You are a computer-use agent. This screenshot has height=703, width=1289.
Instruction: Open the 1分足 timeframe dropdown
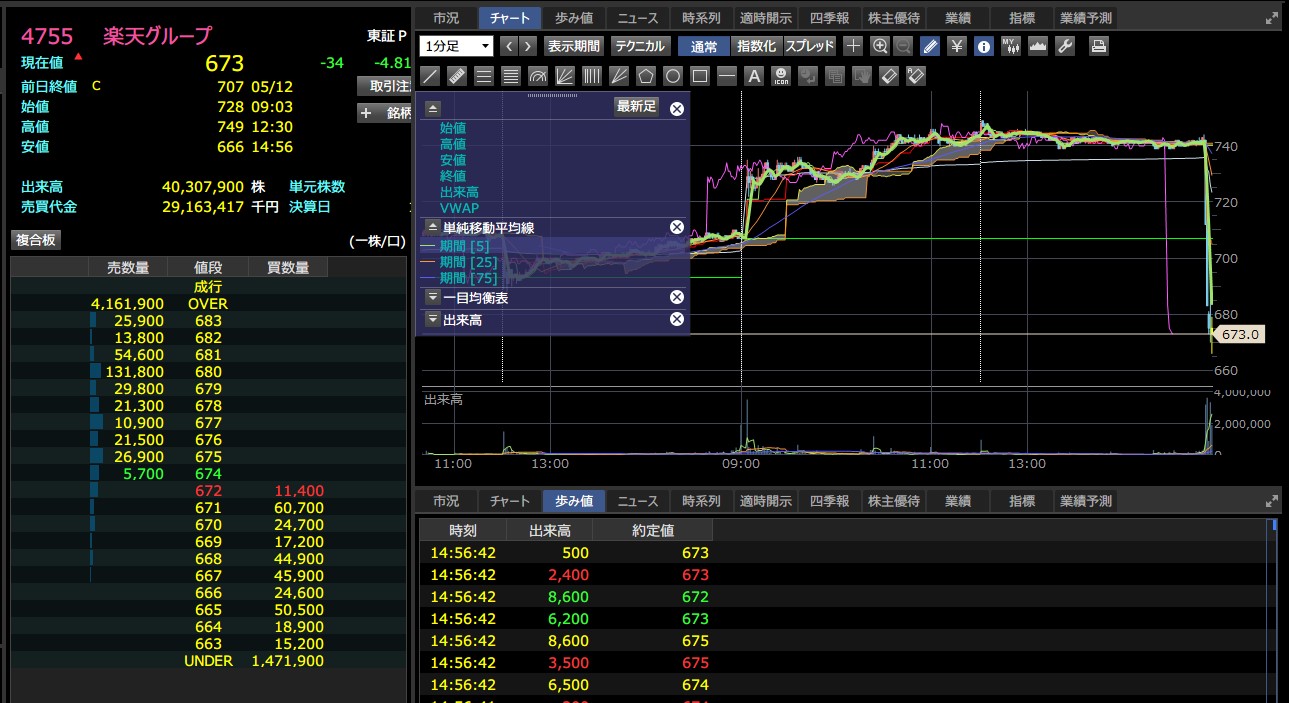457,46
